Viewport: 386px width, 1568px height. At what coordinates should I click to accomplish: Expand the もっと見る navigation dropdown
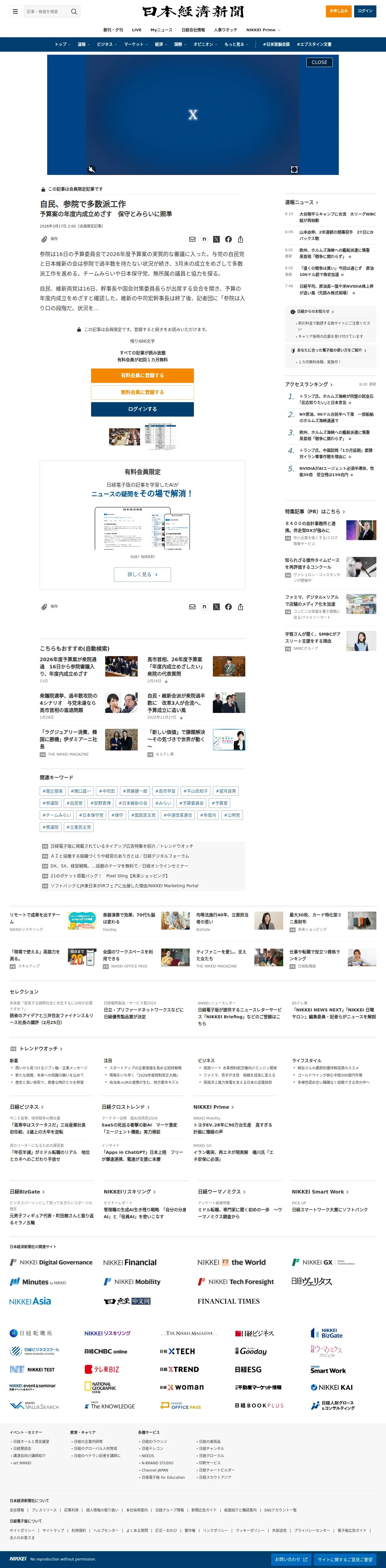[237, 44]
